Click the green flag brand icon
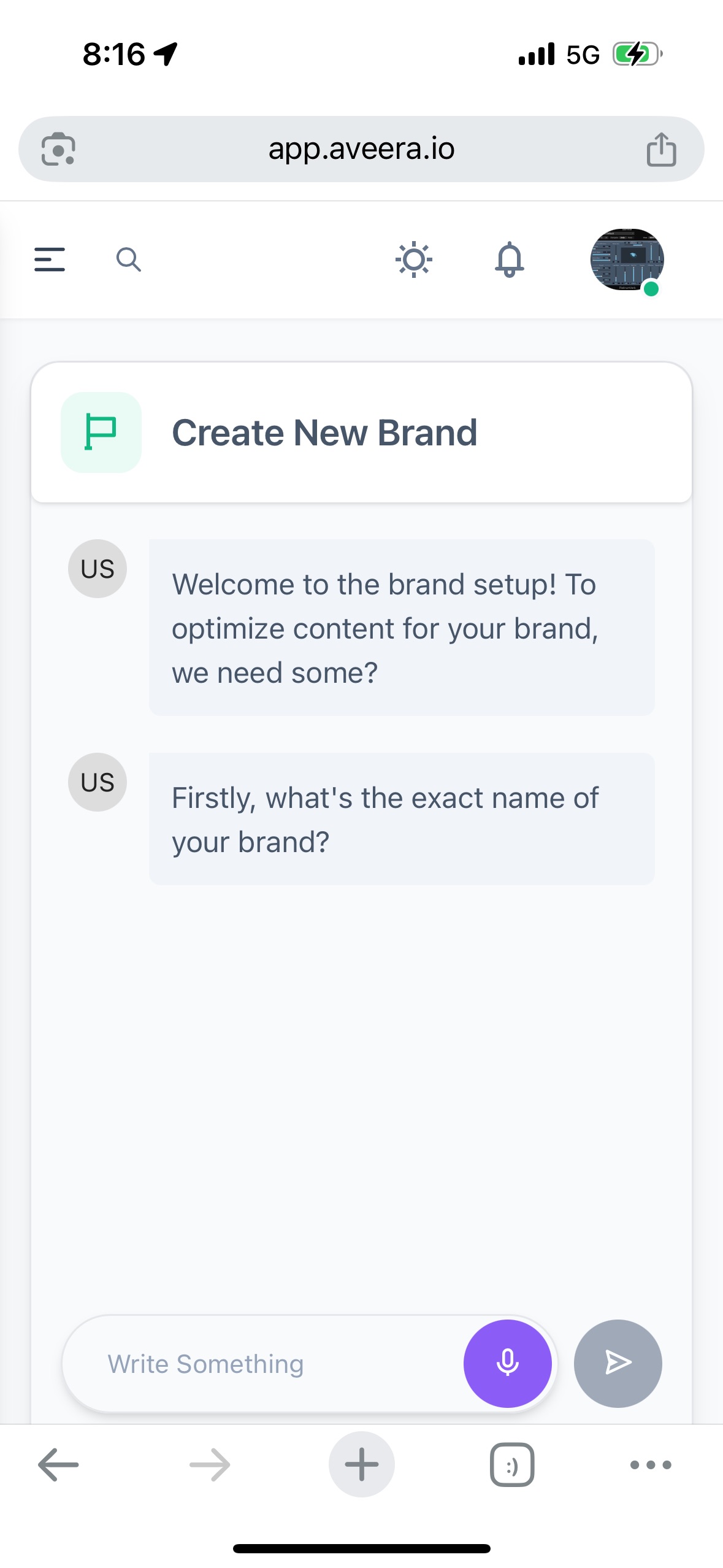 [x=101, y=432]
